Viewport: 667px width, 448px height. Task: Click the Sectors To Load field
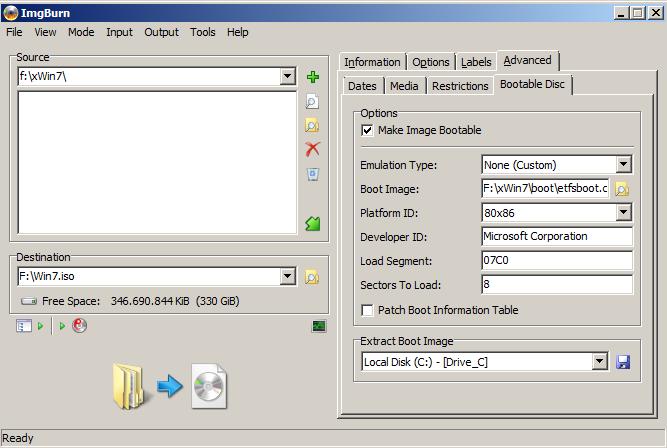[x=557, y=284]
